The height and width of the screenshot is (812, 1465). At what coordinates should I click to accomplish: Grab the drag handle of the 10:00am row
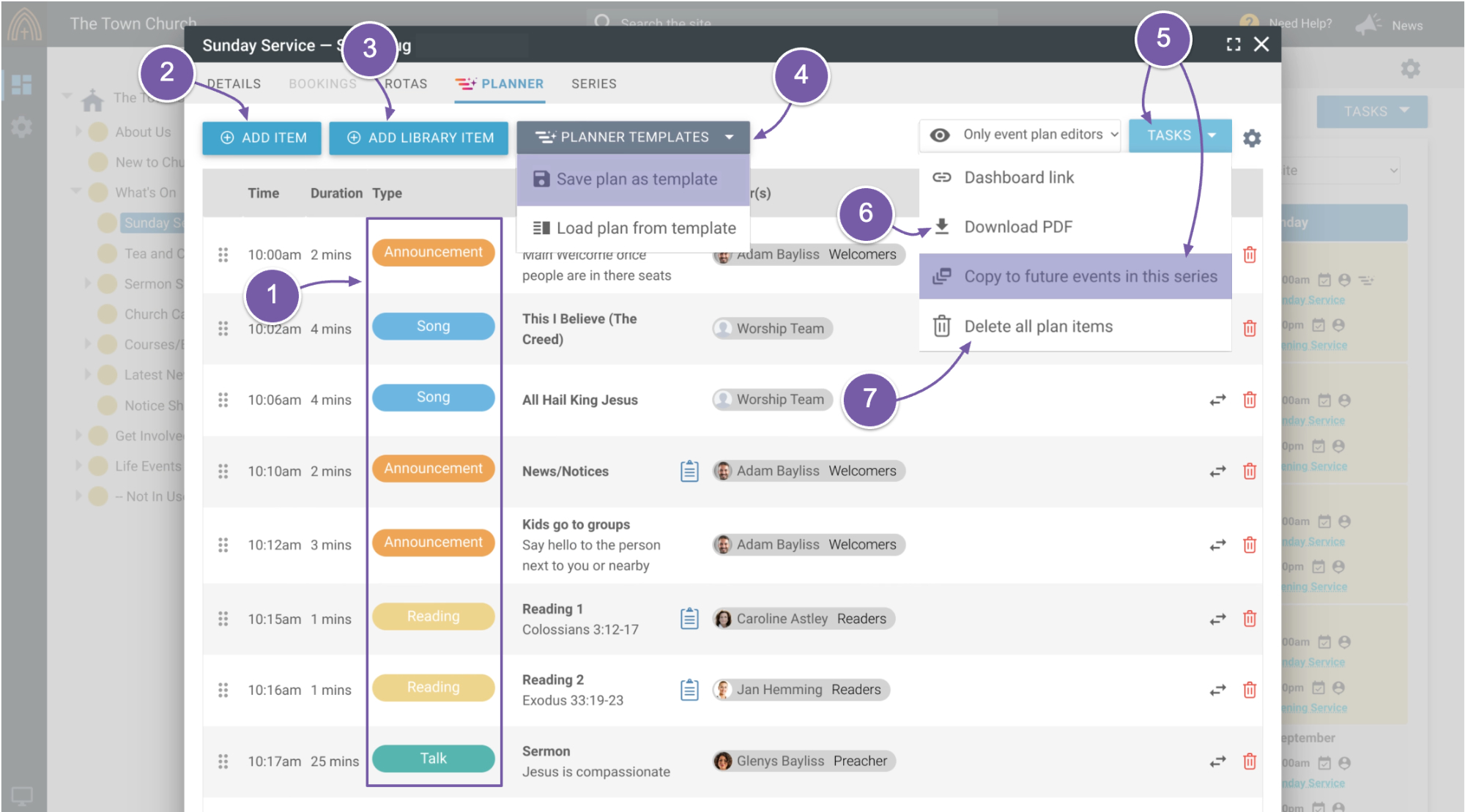click(x=223, y=255)
